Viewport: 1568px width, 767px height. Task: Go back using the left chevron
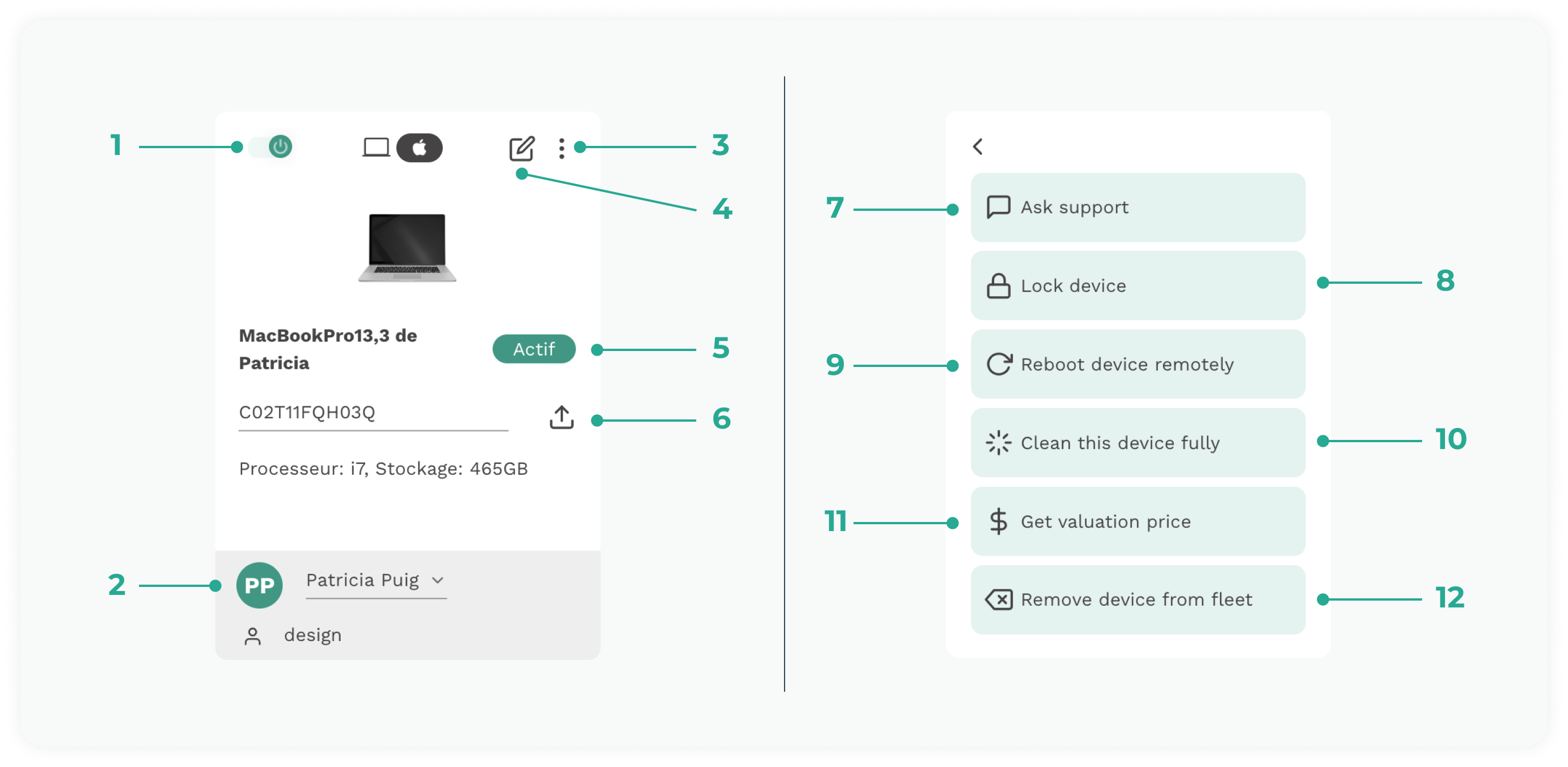[978, 146]
